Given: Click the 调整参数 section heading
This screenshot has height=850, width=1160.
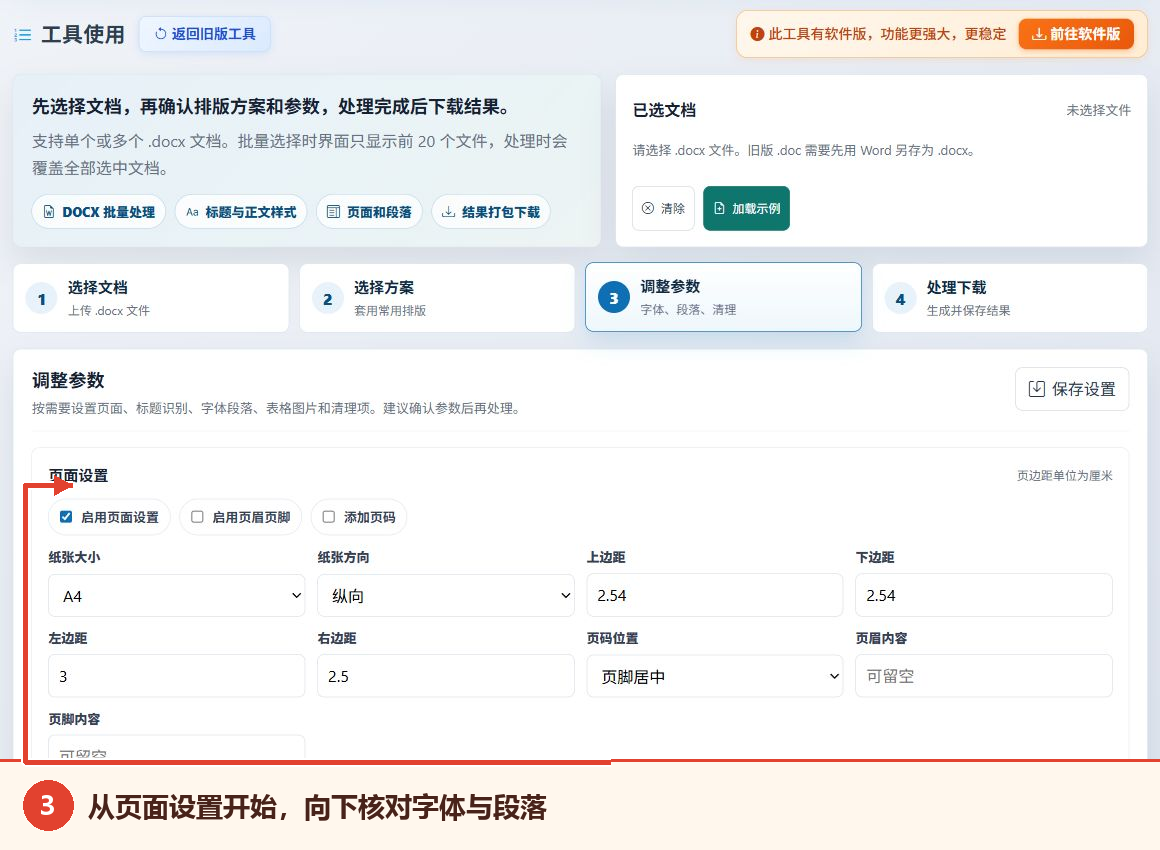Looking at the screenshot, I should pyautogui.click(x=68, y=380).
